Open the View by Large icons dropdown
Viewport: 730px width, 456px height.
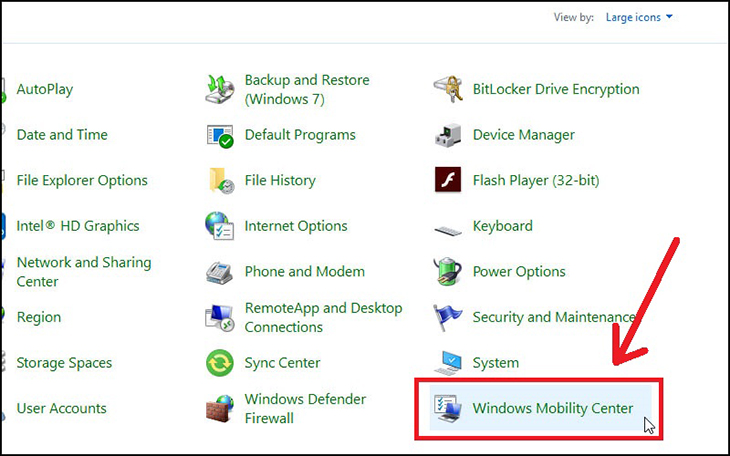click(639, 17)
